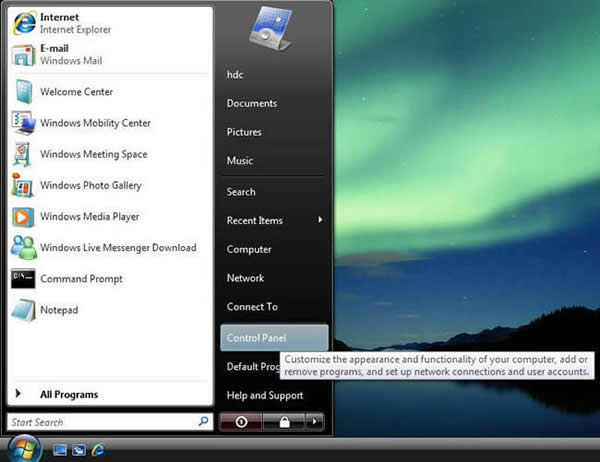The width and height of the screenshot is (600, 462).
Task: Open the Network folder
Action: coord(245,278)
